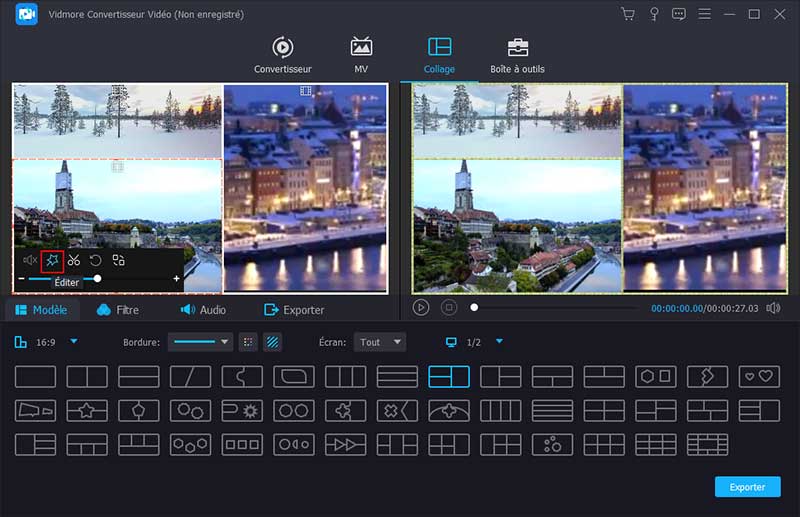800x517 pixels.
Task: Open the shopping cart icon
Action: (628, 14)
